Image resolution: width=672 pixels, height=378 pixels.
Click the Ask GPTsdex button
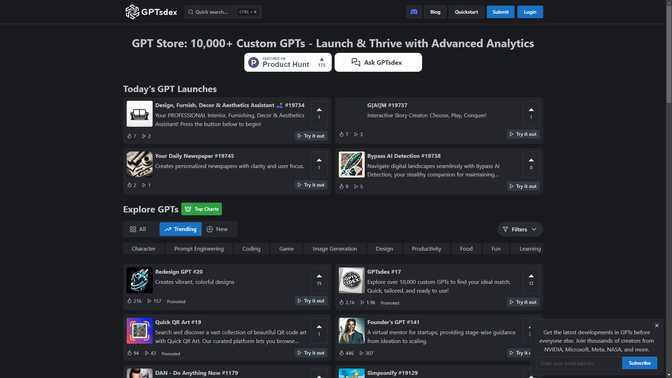pyautogui.click(x=378, y=63)
